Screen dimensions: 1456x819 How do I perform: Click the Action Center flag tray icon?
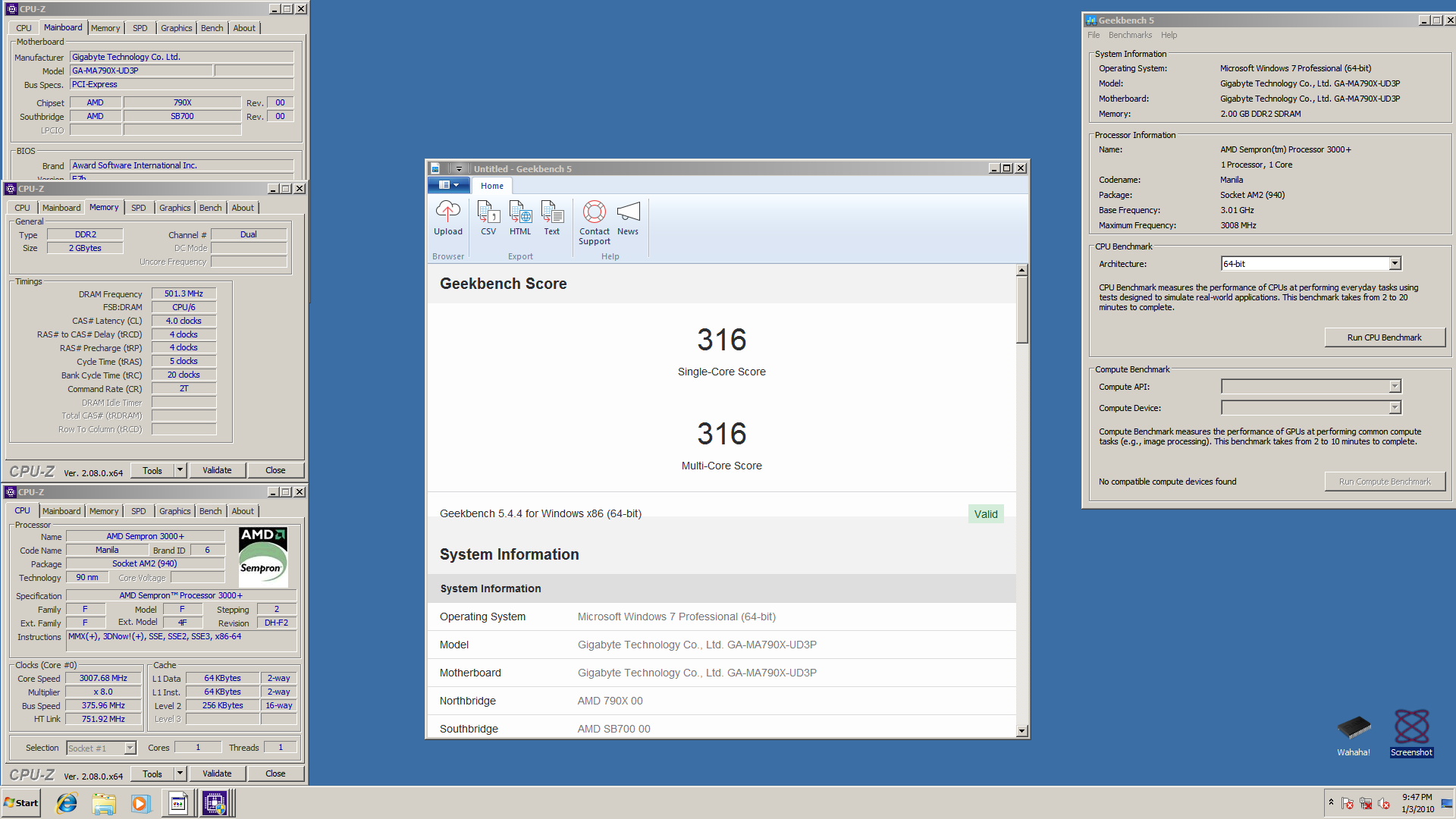coord(1348,804)
